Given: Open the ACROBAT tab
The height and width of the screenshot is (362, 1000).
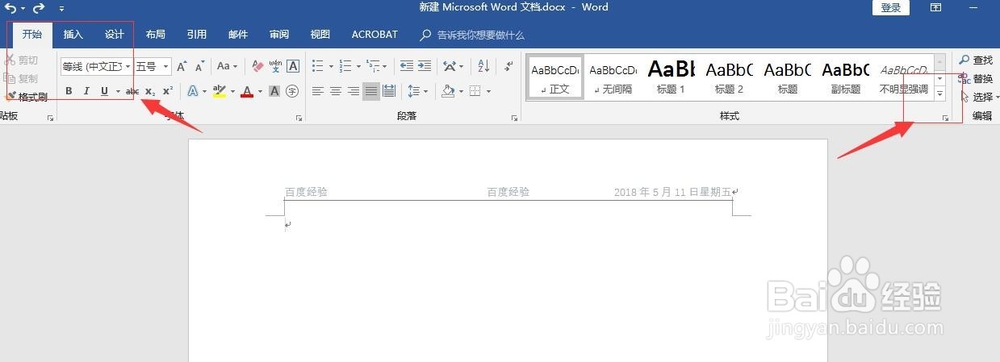Looking at the screenshot, I should pos(374,34).
